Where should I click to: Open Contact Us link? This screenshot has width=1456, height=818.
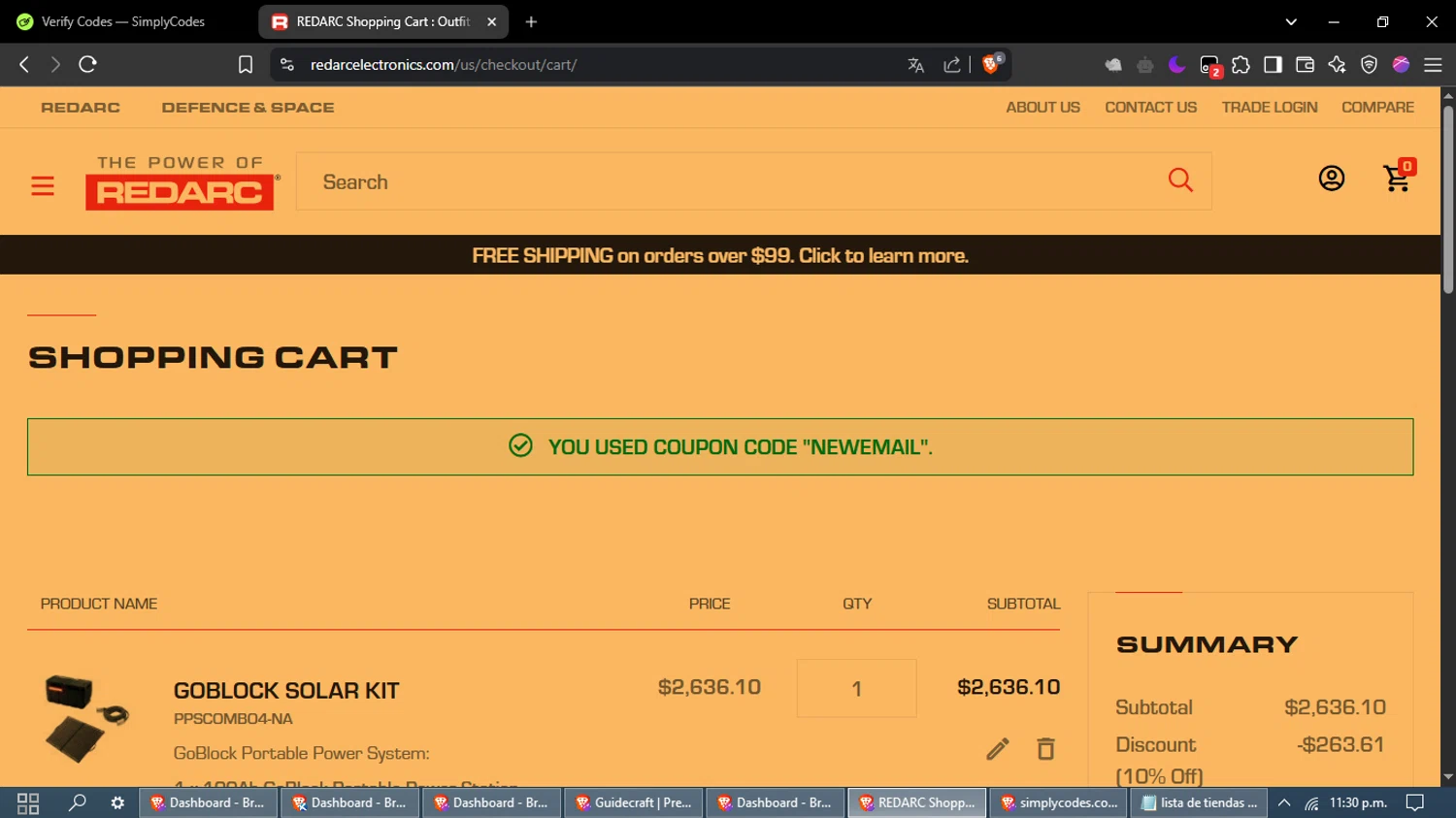click(x=1150, y=108)
